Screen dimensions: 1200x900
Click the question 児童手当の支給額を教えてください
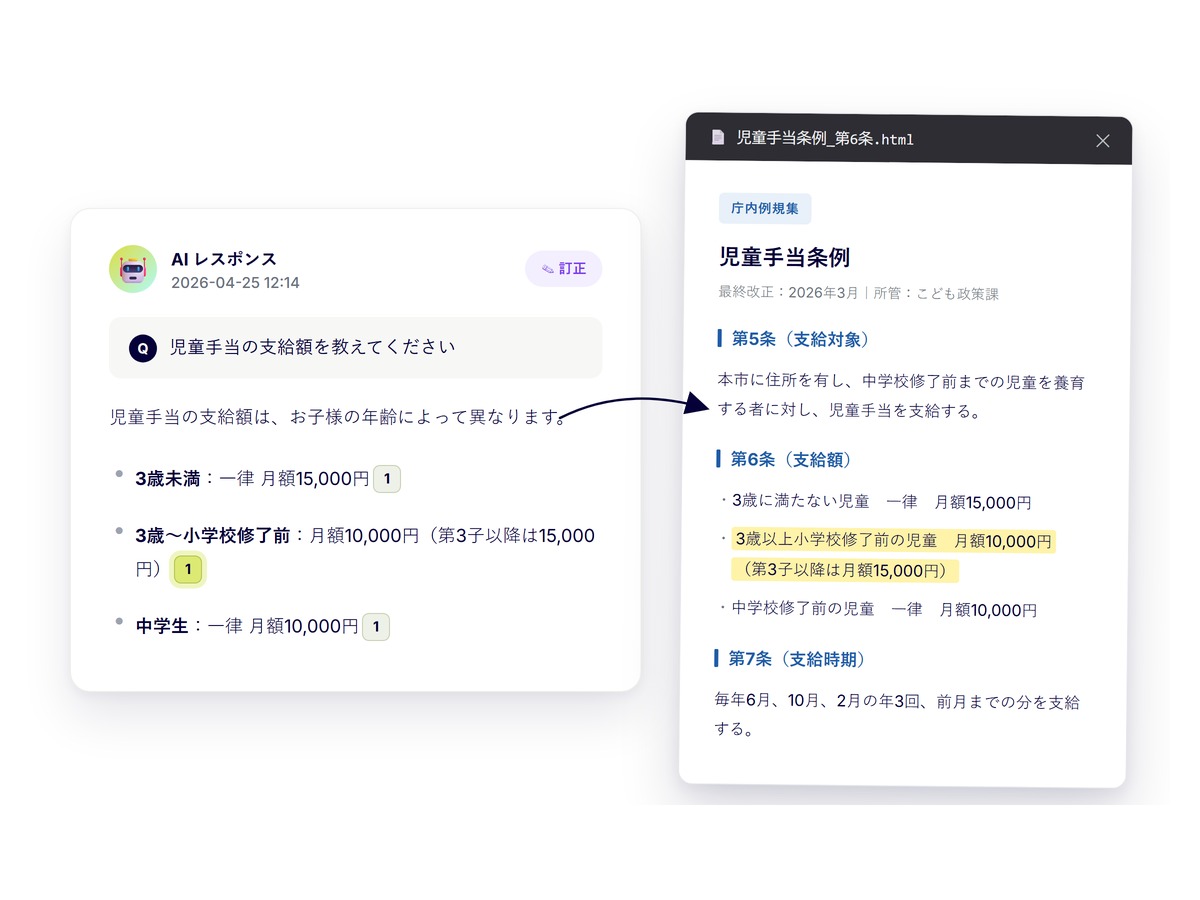(312, 348)
